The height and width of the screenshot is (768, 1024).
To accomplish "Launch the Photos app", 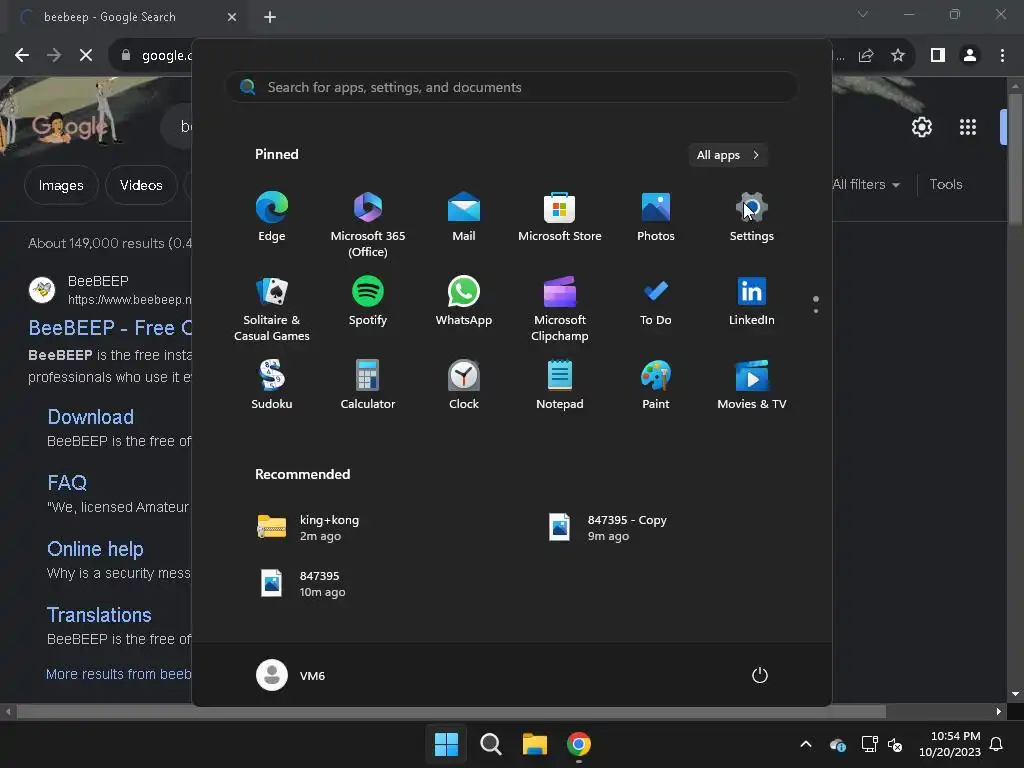I will tap(656, 217).
